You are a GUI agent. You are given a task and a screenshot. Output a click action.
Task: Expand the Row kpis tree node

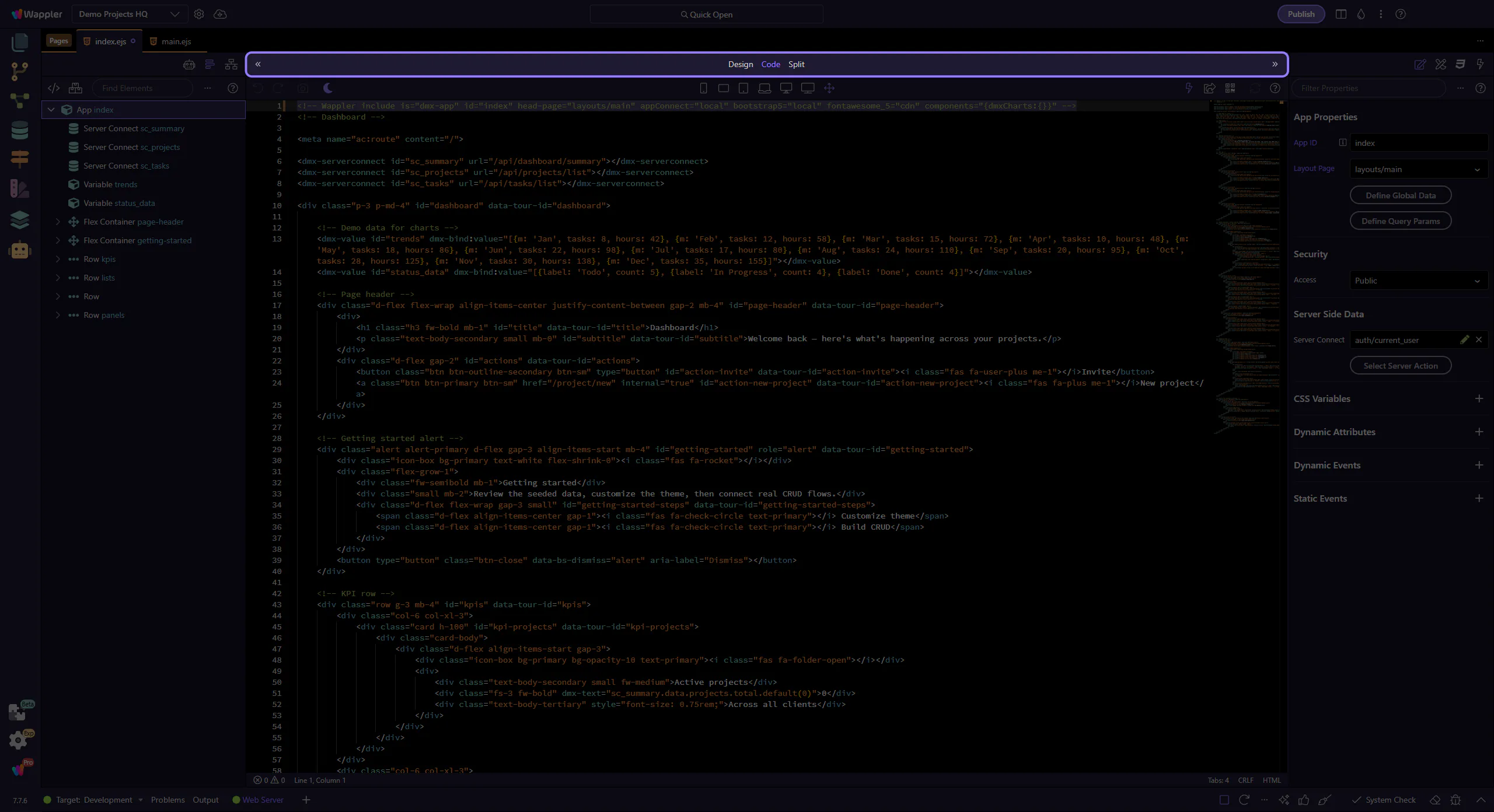[58, 259]
